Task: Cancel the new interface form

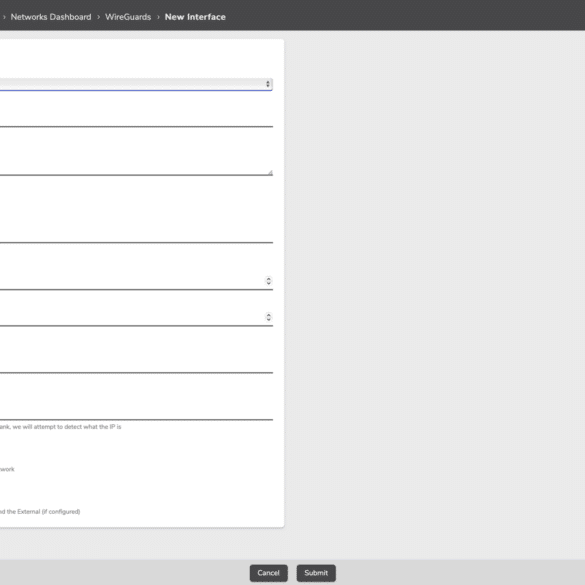Action: tap(268, 573)
